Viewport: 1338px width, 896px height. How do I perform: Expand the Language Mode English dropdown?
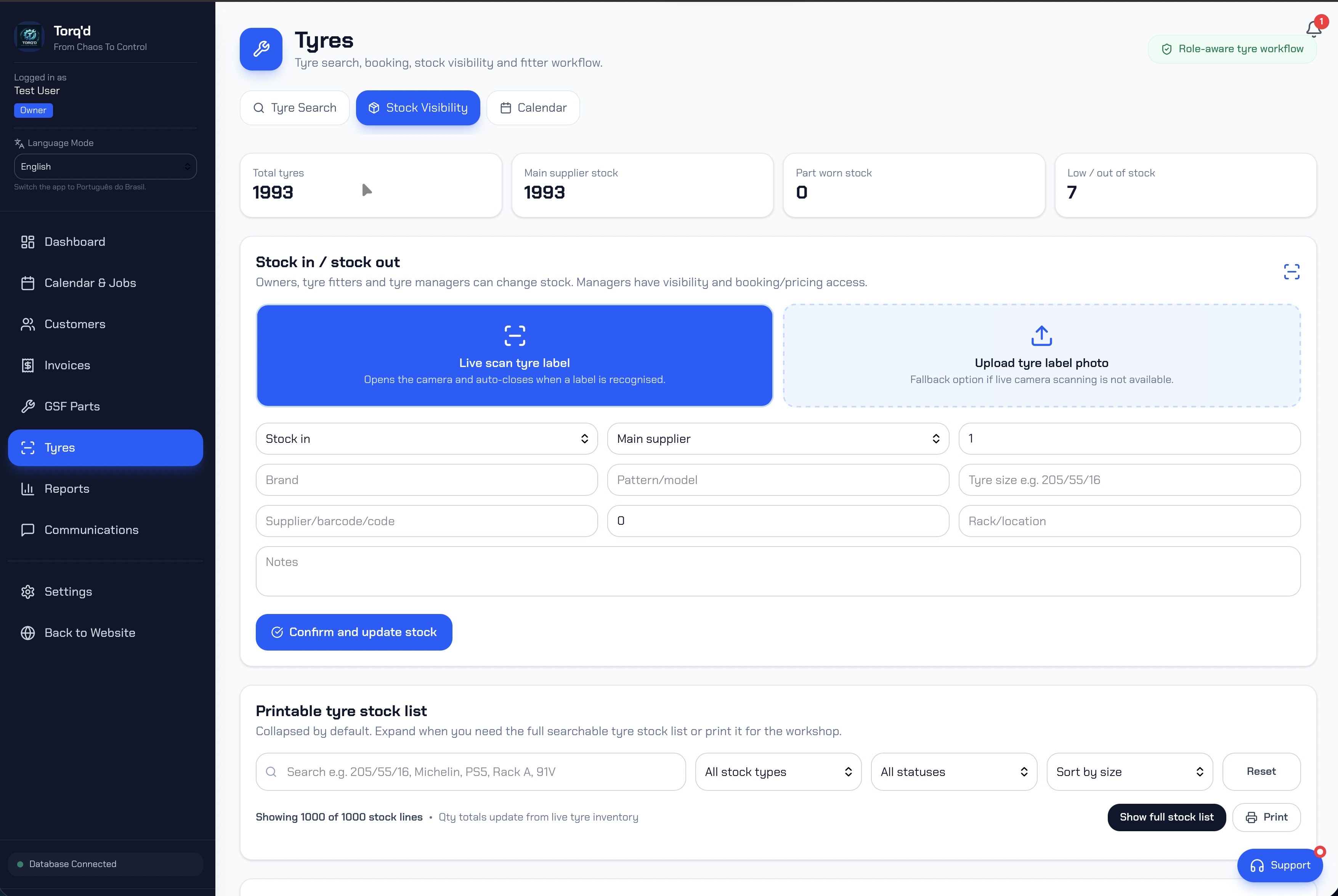pyautogui.click(x=106, y=166)
